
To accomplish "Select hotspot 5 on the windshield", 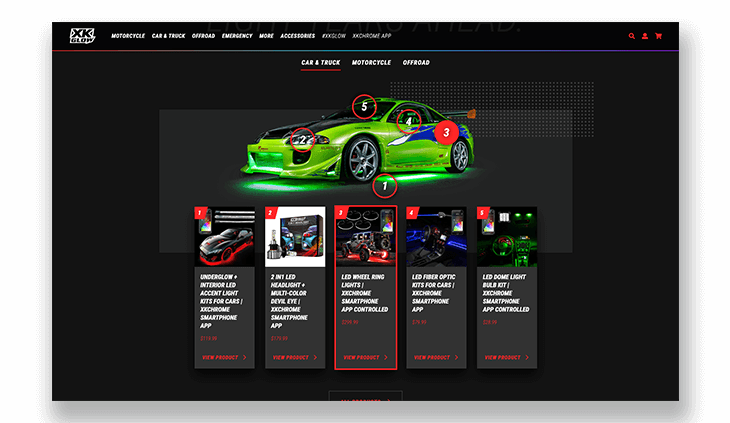I will pos(364,107).
